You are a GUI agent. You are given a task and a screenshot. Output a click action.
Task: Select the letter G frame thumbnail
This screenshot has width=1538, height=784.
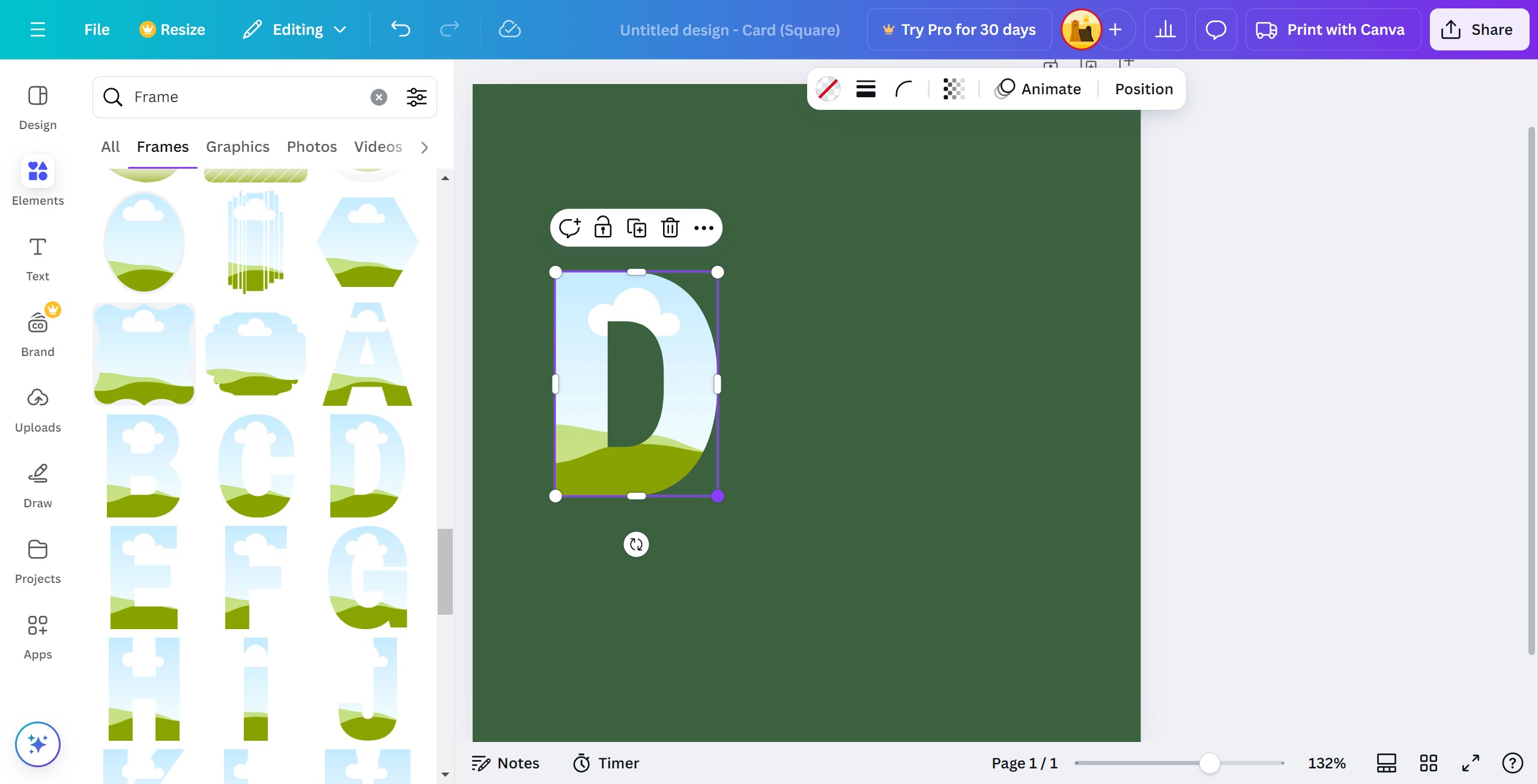pos(367,577)
